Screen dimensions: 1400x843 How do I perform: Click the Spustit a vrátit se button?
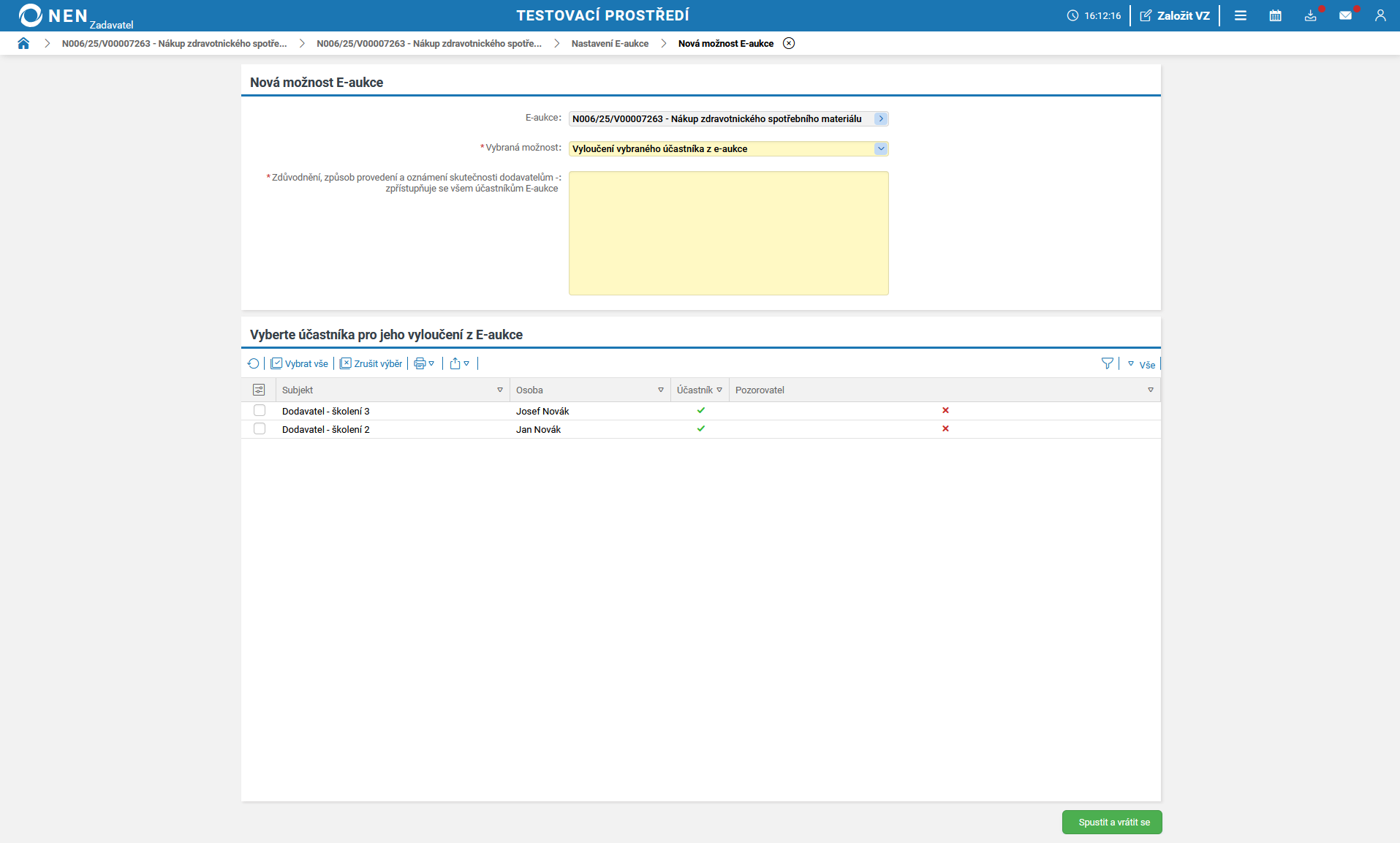(x=1112, y=823)
